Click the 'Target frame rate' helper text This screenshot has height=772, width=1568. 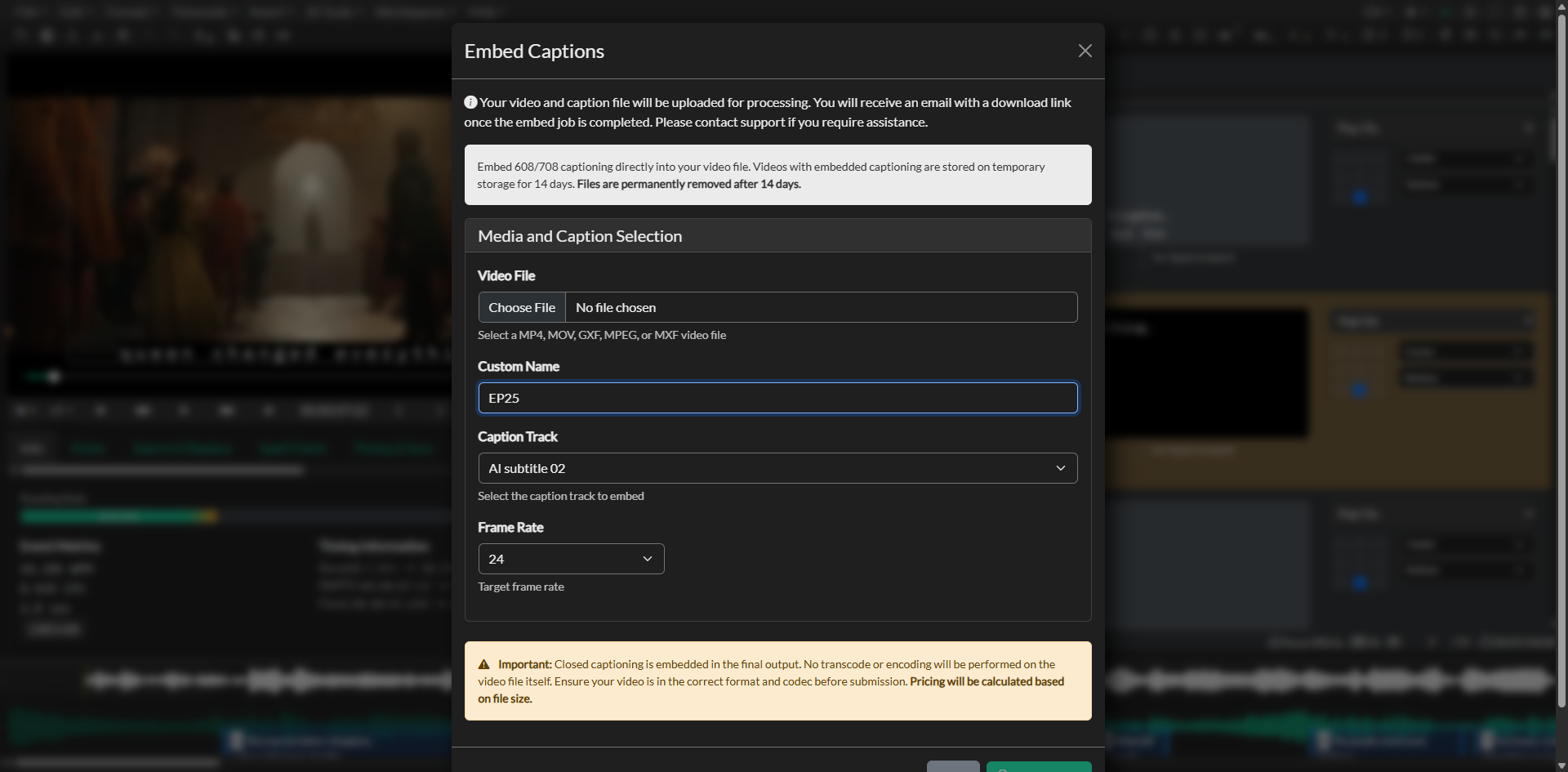click(521, 587)
